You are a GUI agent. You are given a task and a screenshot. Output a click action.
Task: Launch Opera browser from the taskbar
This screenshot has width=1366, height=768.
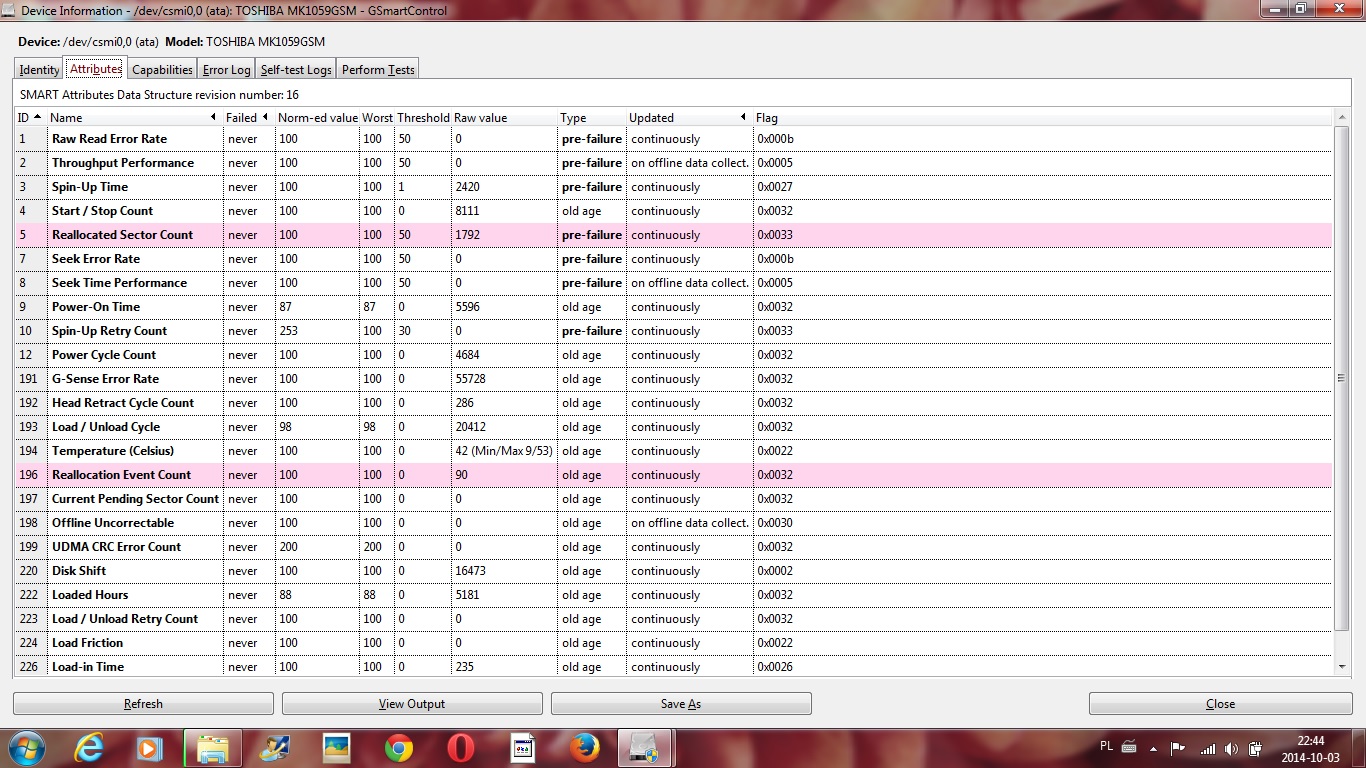[461, 748]
